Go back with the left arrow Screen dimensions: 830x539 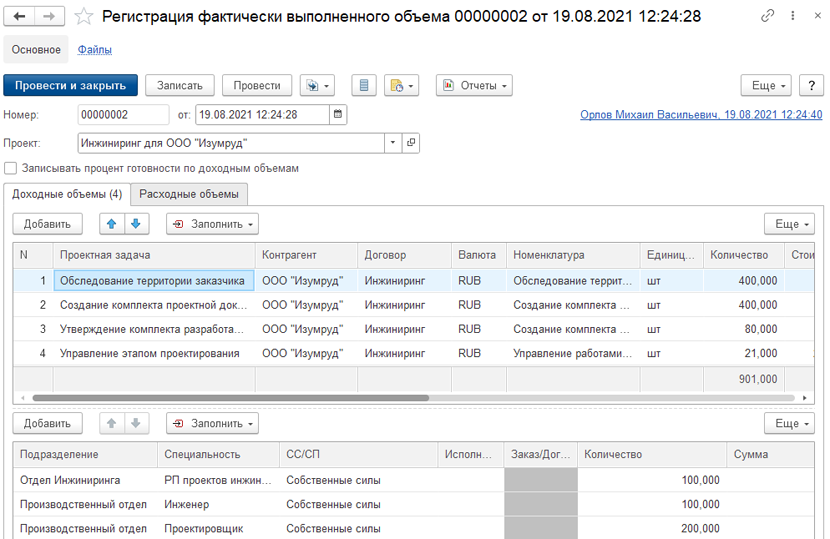point(19,16)
